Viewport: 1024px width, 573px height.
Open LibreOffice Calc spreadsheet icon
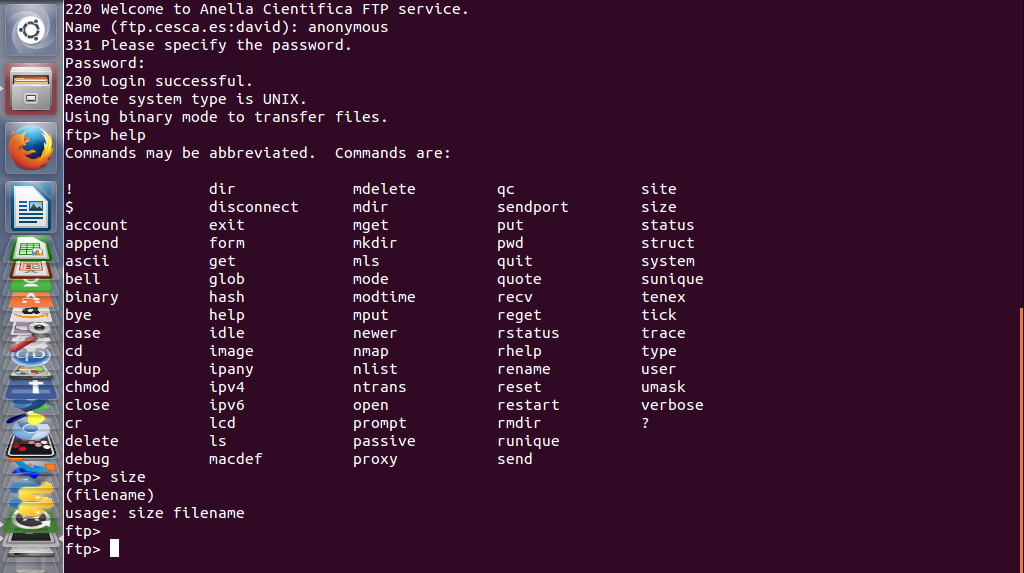point(31,247)
